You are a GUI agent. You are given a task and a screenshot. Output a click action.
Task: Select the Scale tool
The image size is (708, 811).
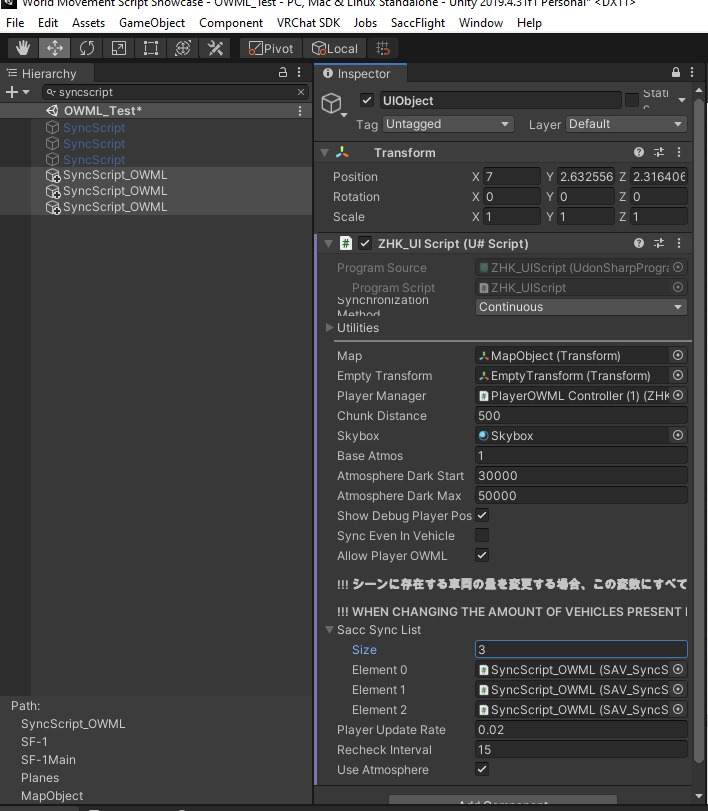click(x=118, y=49)
